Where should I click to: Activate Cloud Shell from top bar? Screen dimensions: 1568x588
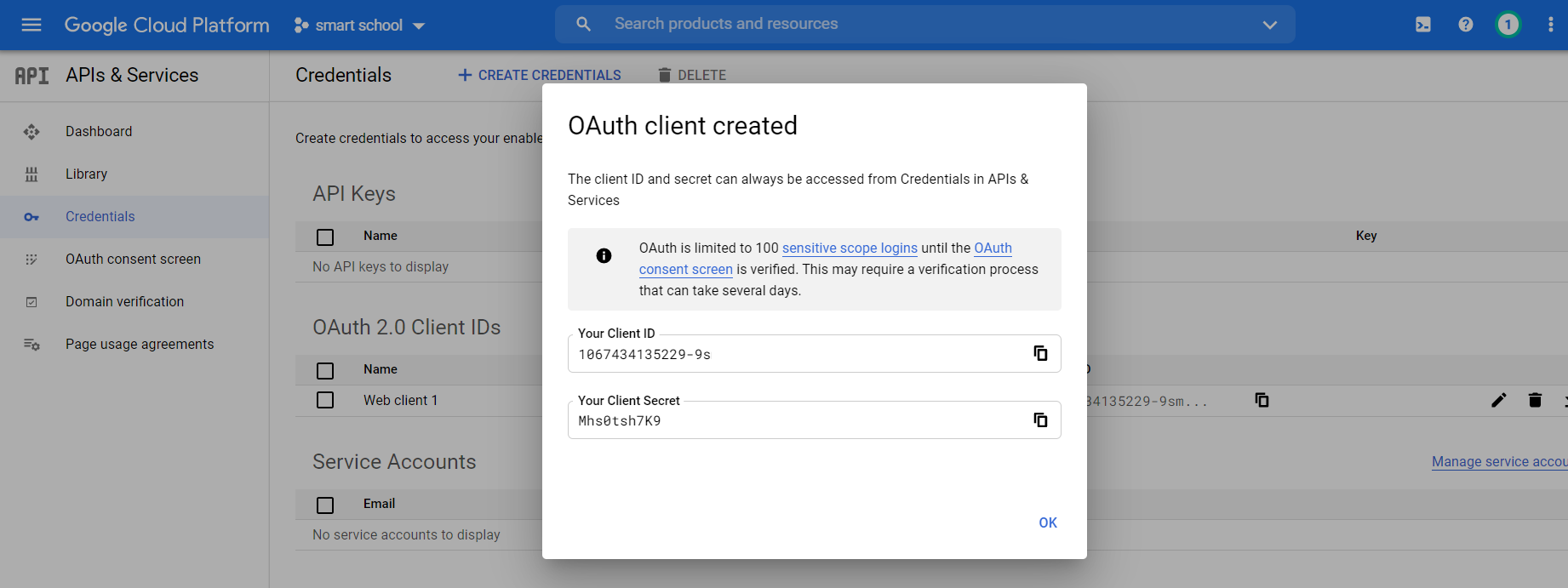coord(1423,25)
